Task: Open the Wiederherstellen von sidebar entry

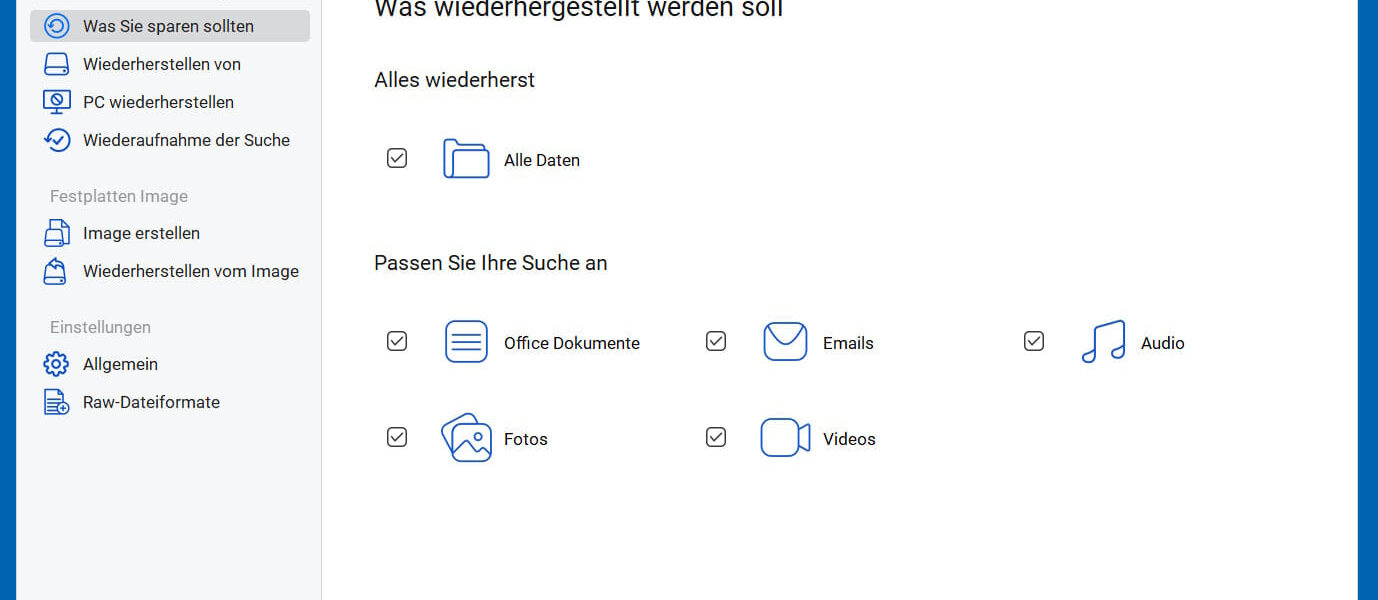Action: pyautogui.click(x=161, y=63)
